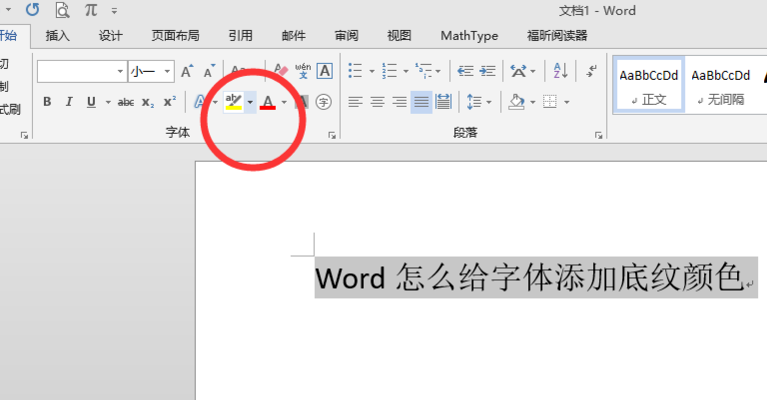The width and height of the screenshot is (767, 400).
Task: Switch to the 邮件 tab
Action: [293, 36]
